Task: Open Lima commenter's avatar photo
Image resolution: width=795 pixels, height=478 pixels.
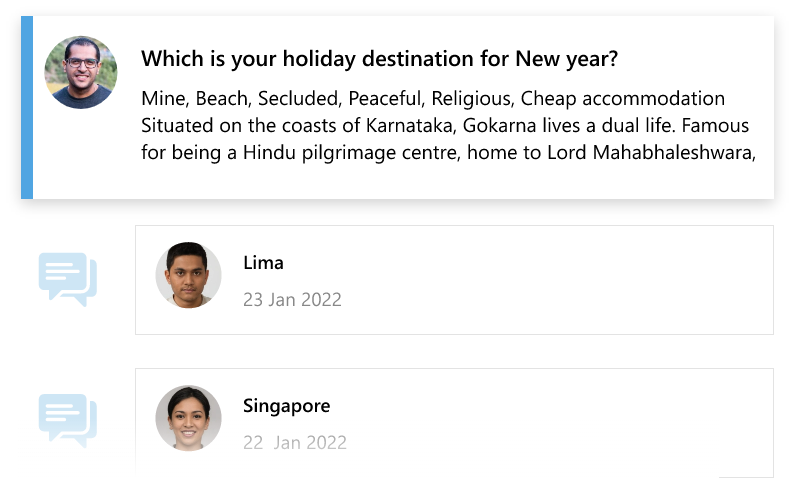Action: coord(188,275)
